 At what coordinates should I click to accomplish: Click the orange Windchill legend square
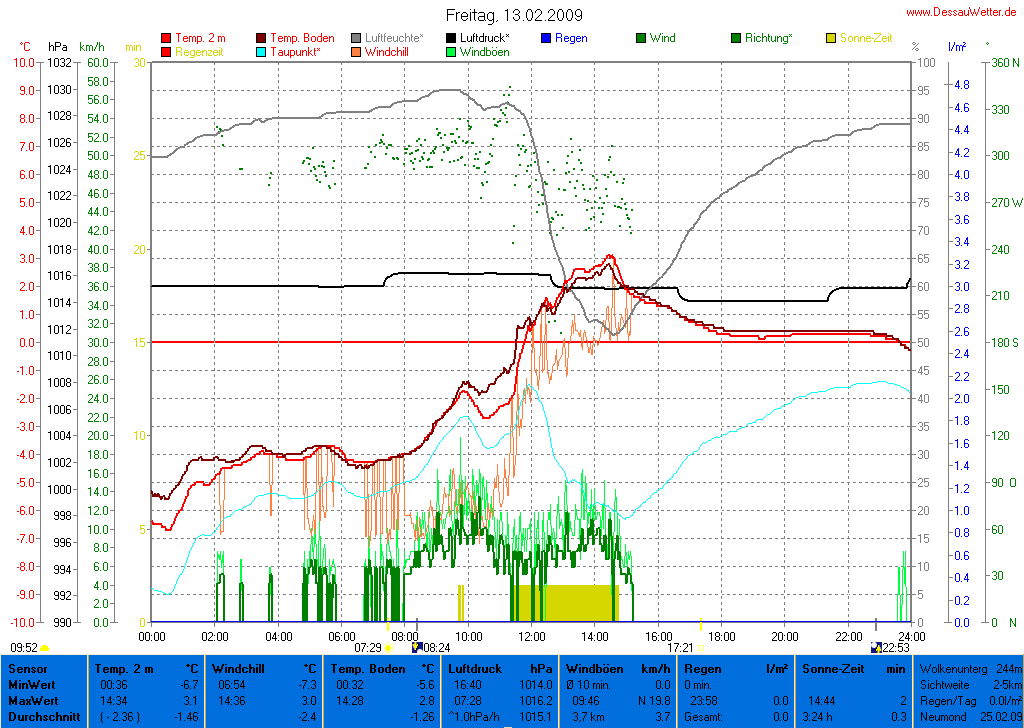pyautogui.click(x=356, y=51)
